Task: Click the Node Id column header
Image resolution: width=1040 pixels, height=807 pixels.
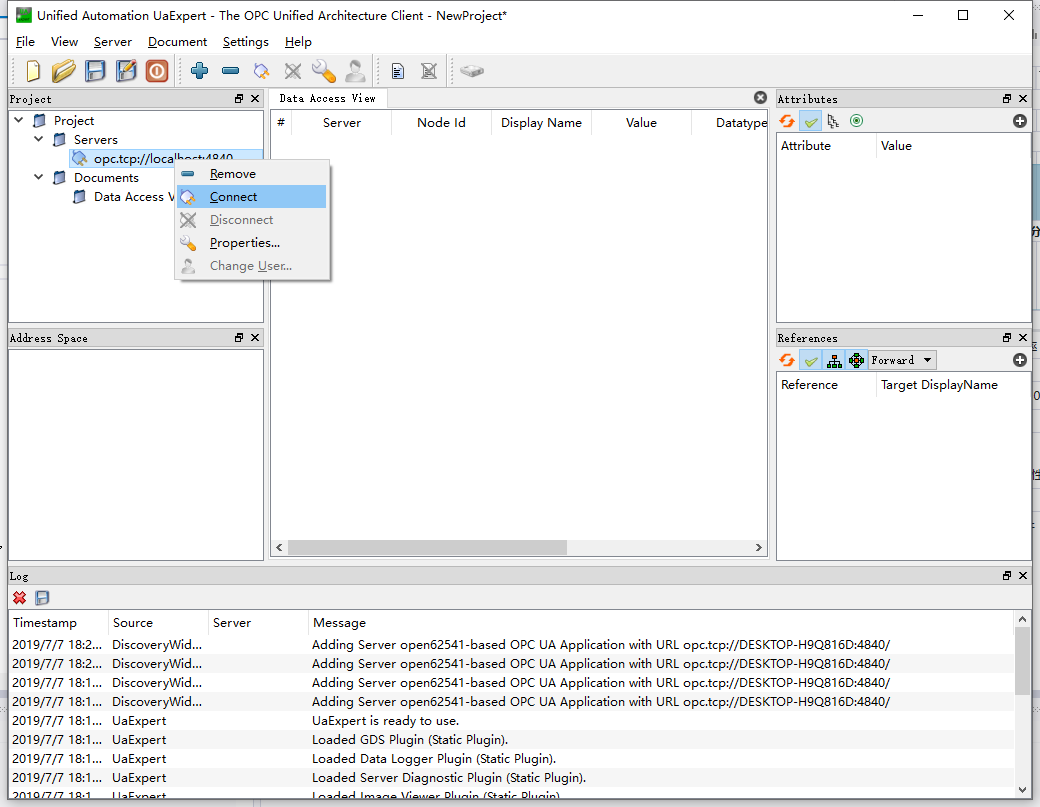Action: pos(441,123)
